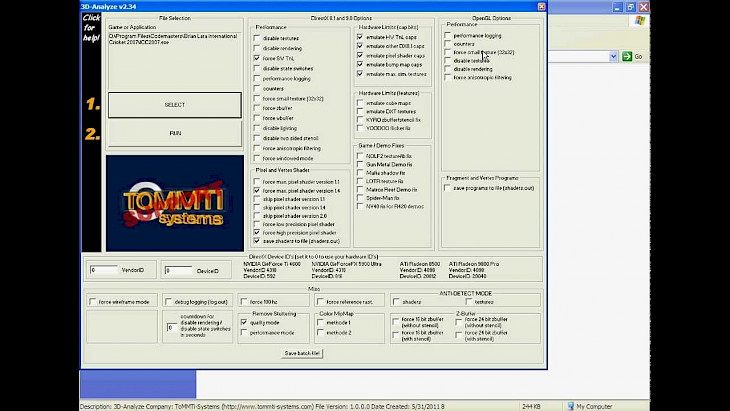
Task: Focus the VendorID input field
Action: (x=103, y=270)
